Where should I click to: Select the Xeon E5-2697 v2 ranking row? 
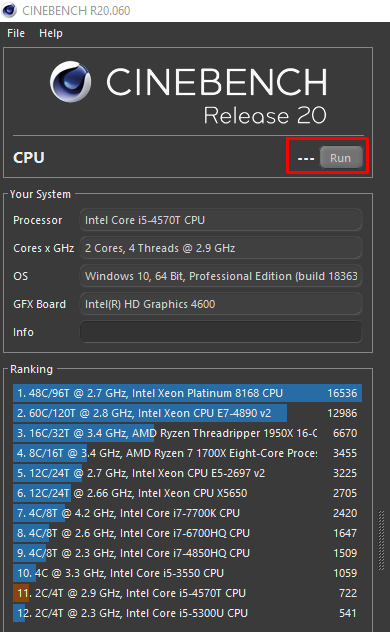pos(187,473)
